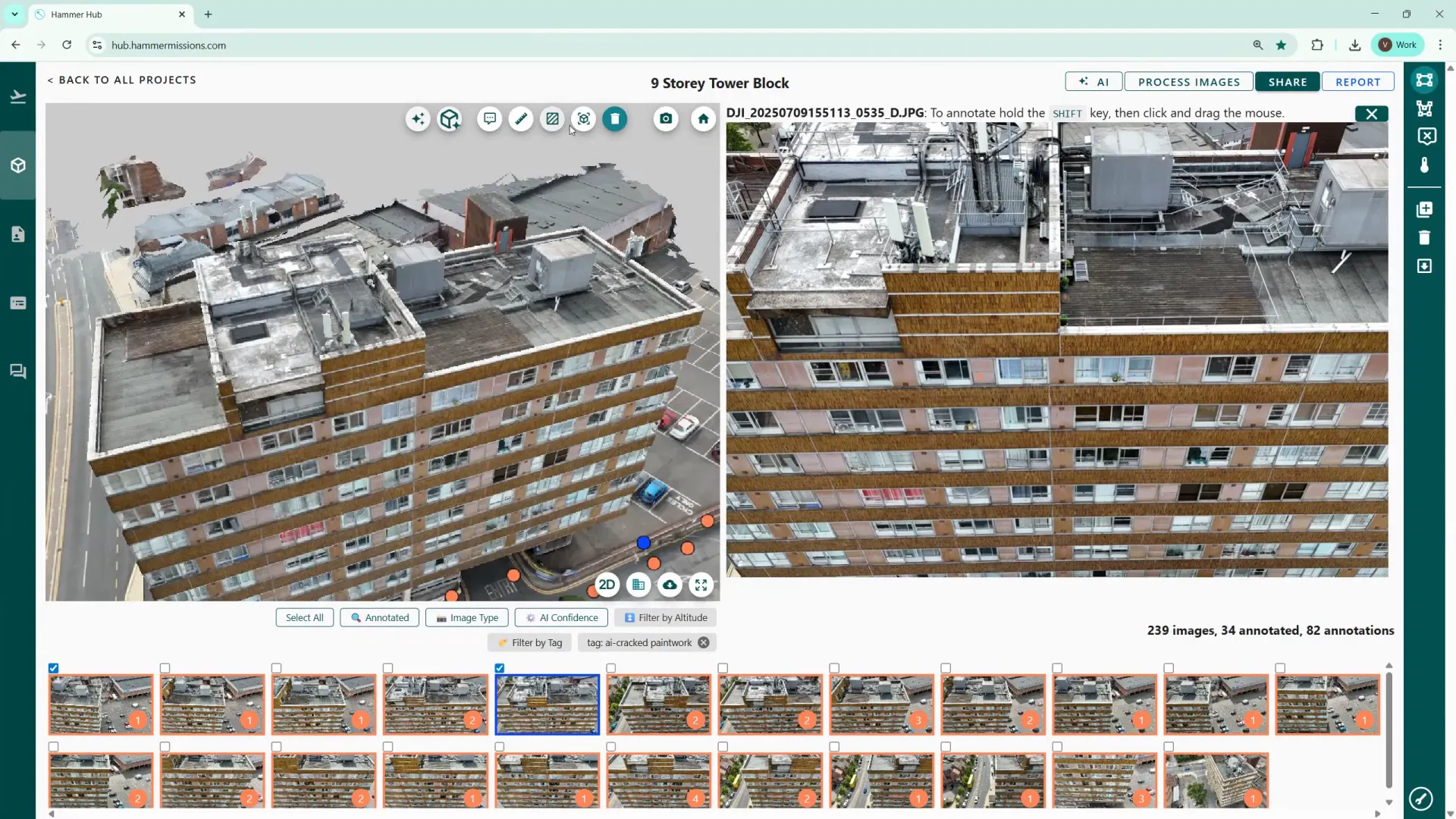The image size is (1456, 819).
Task: Select the rectangle annotation tool in right sidebar
Action: pyautogui.click(x=1424, y=80)
